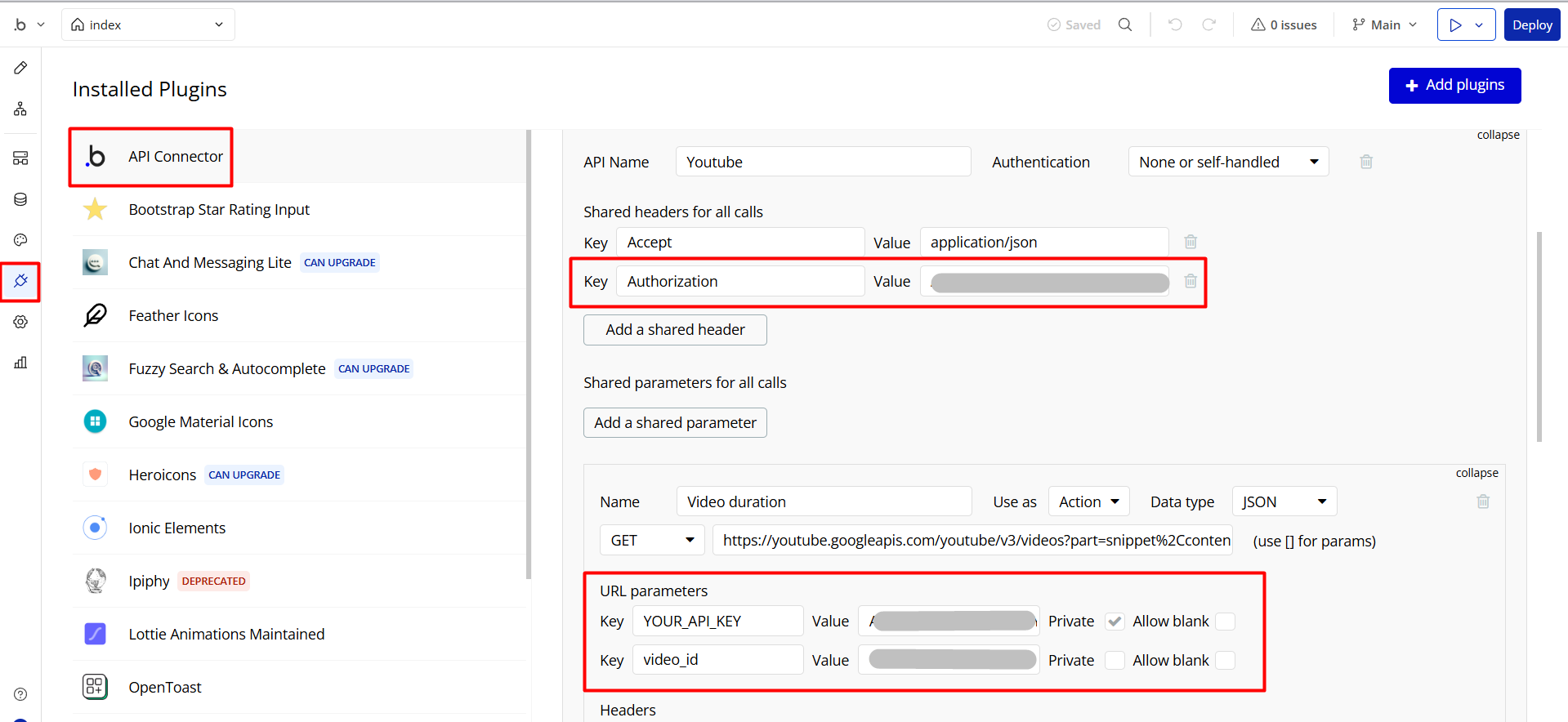Viewport: 1568px width, 722px height.
Task: Open the Data tab database icon
Action: [x=20, y=199]
